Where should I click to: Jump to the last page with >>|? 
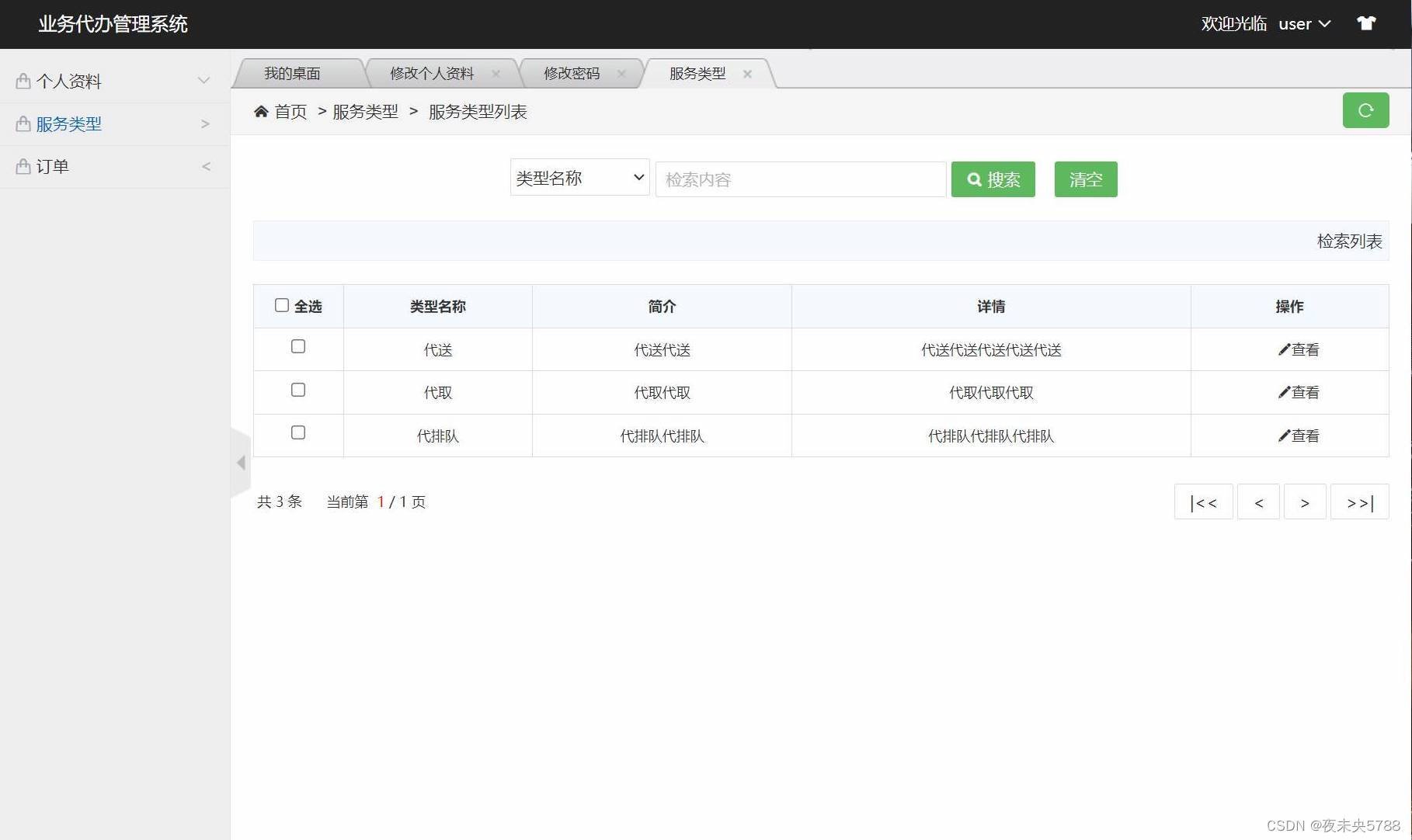[x=1359, y=502]
